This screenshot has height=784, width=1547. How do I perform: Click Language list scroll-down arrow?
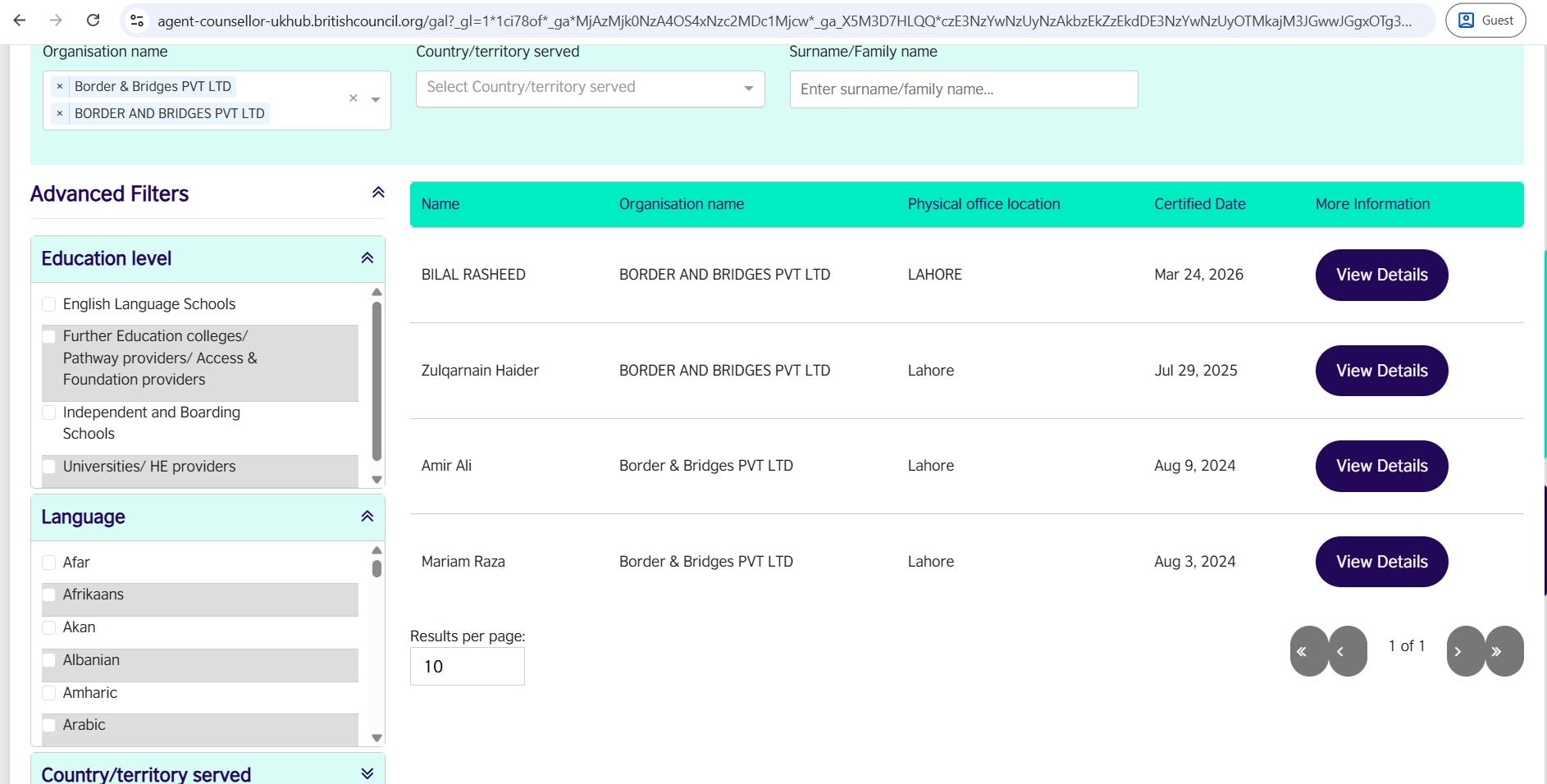click(377, 738)
